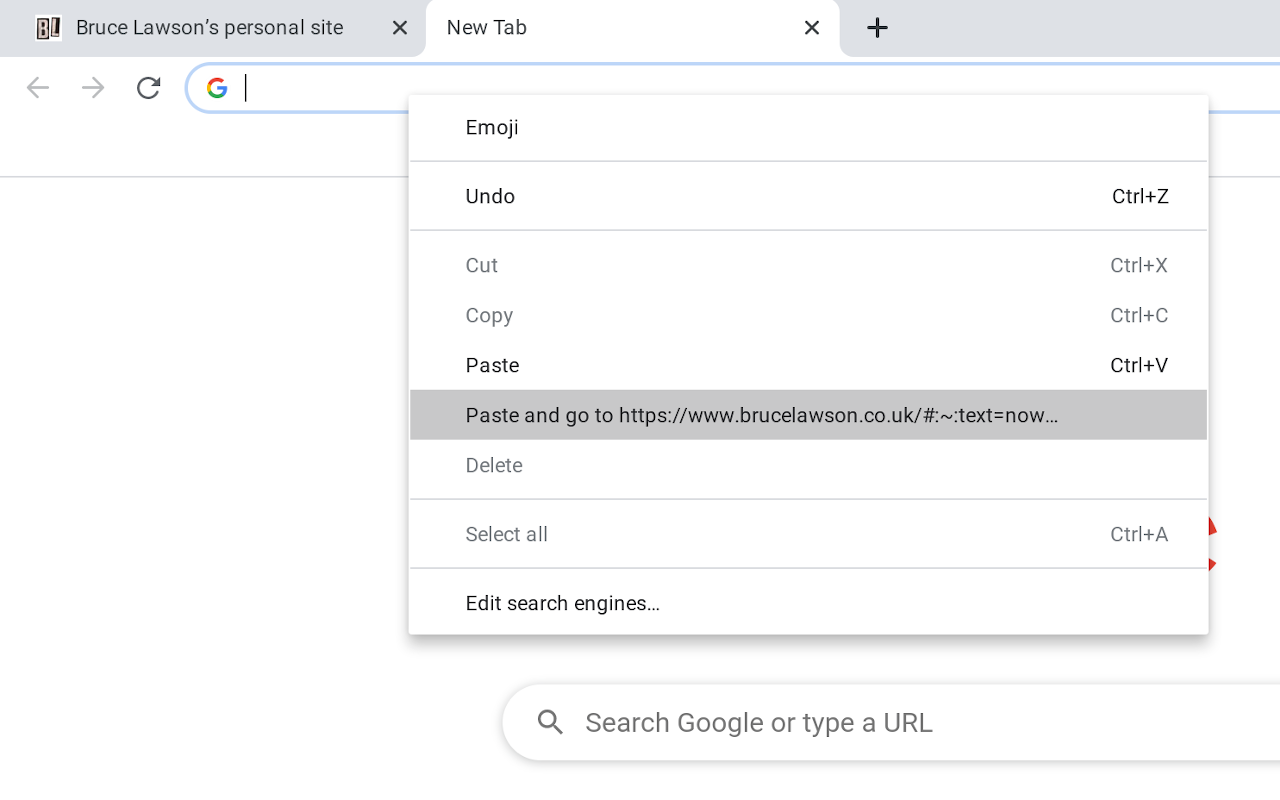The image size is (1280, 800).
Task: Choose Paste and go to brucelawson.co.uk
Action: tap(808, 415)
